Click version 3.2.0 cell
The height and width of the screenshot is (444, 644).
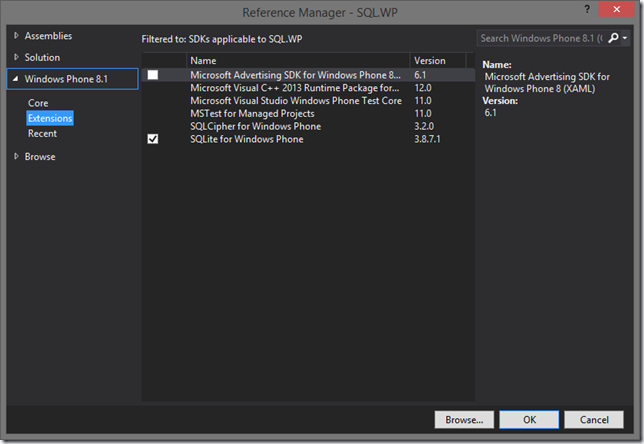pos(424,126)
